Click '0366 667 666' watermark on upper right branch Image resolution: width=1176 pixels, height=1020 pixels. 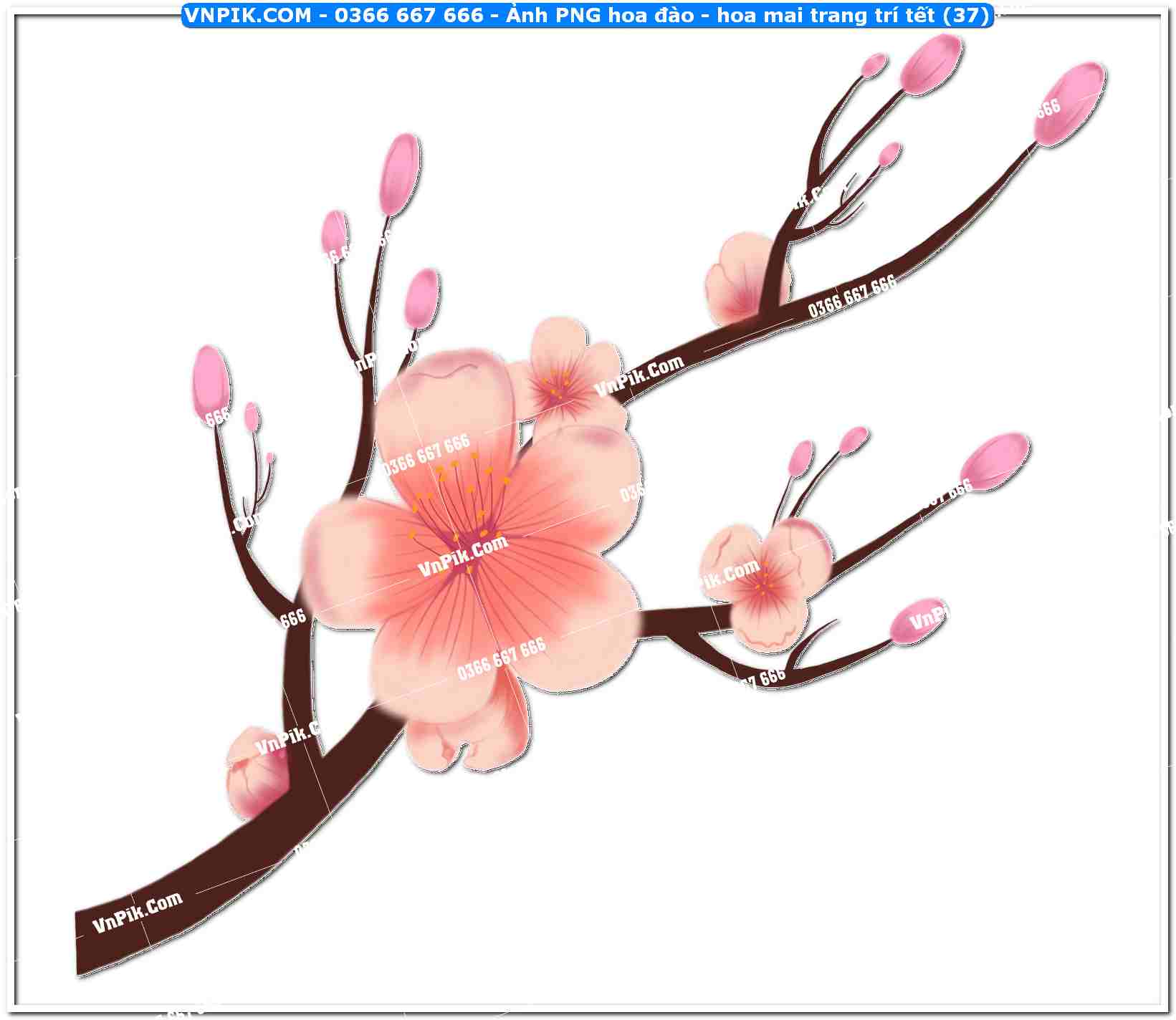tap(851, 295)
